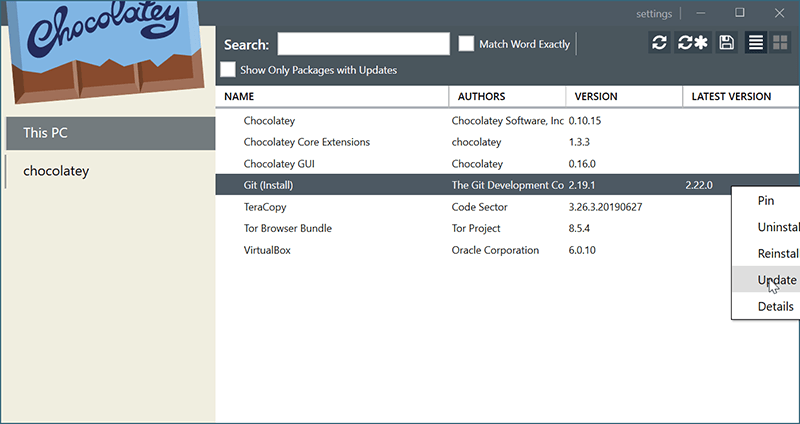Click version 1.3.3 cell
This screenshot has width=800, height=424.
pos(579,142)
